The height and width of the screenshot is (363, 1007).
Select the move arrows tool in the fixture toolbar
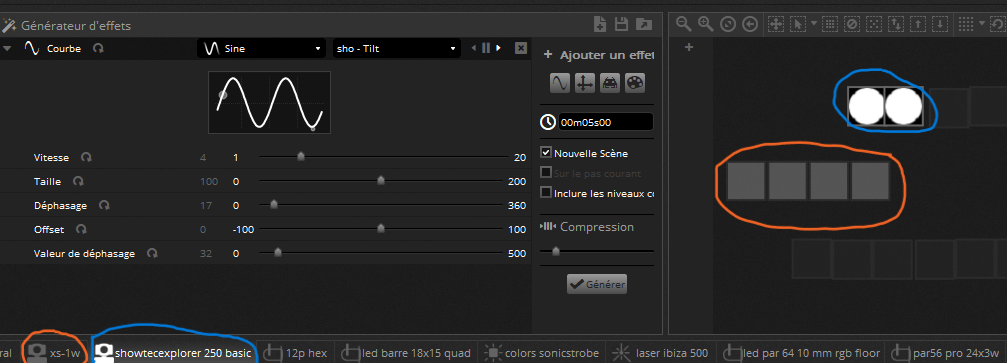pos(776,24)
